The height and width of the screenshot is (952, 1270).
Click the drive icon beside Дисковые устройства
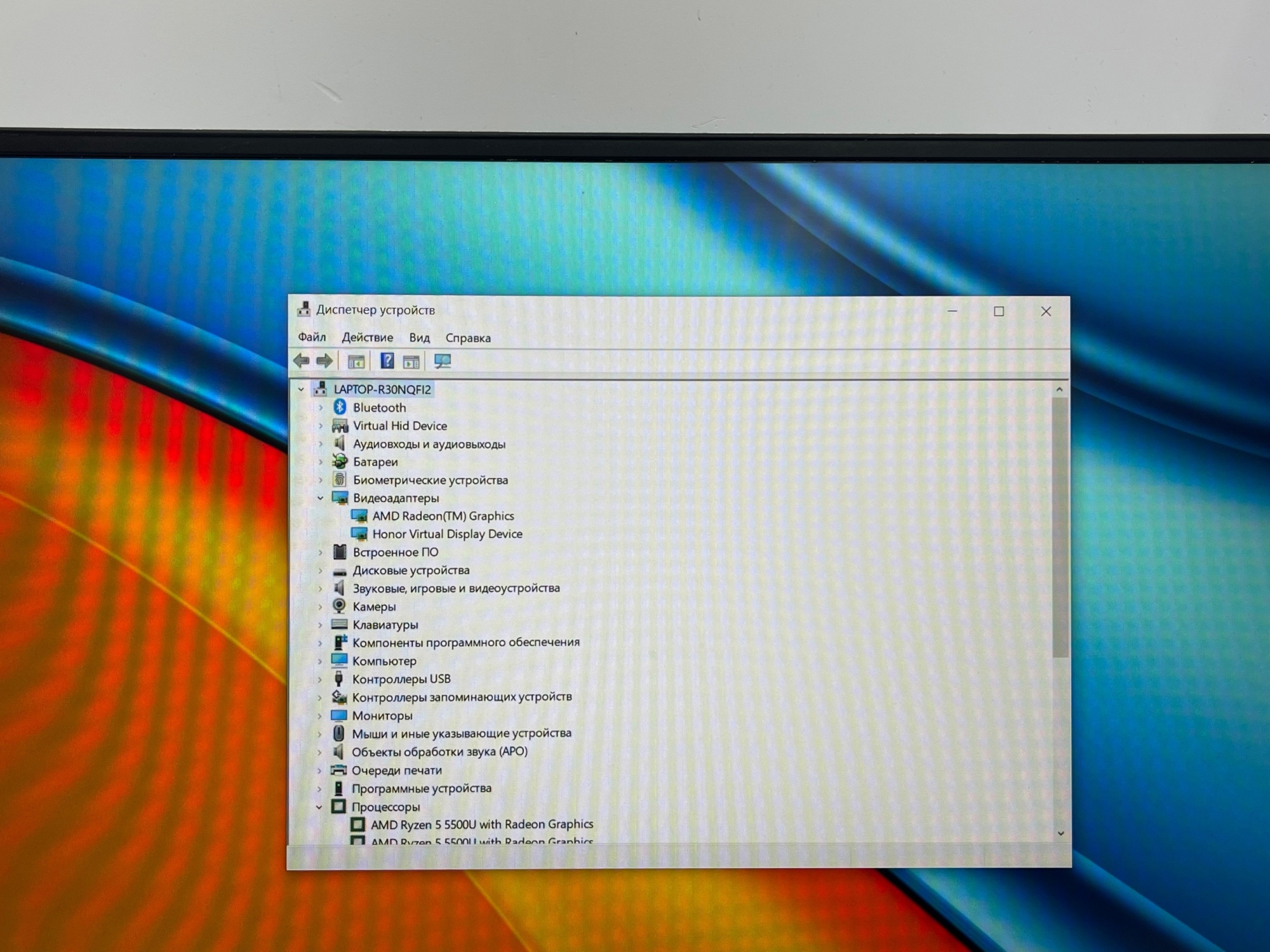click(340, 571)
